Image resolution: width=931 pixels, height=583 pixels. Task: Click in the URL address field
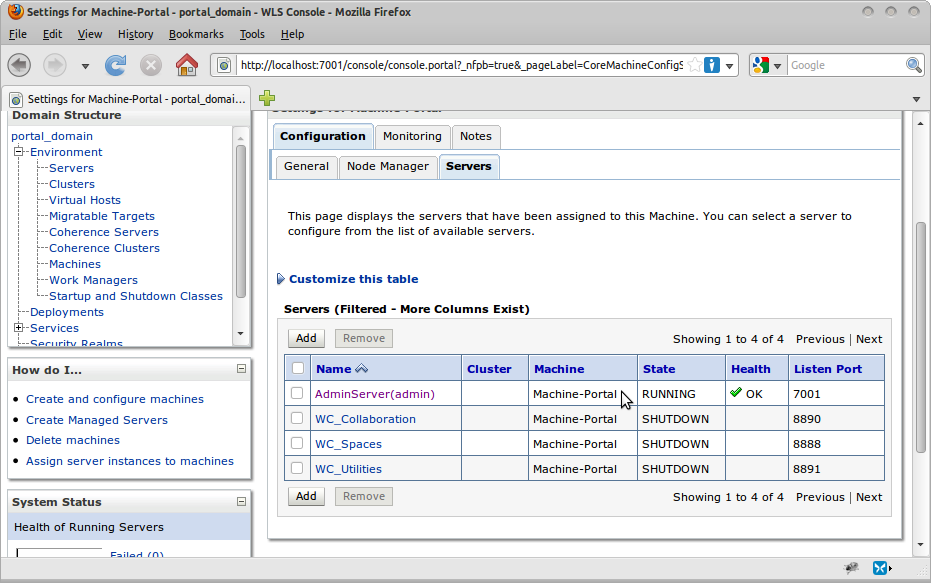tap(462, 65)
